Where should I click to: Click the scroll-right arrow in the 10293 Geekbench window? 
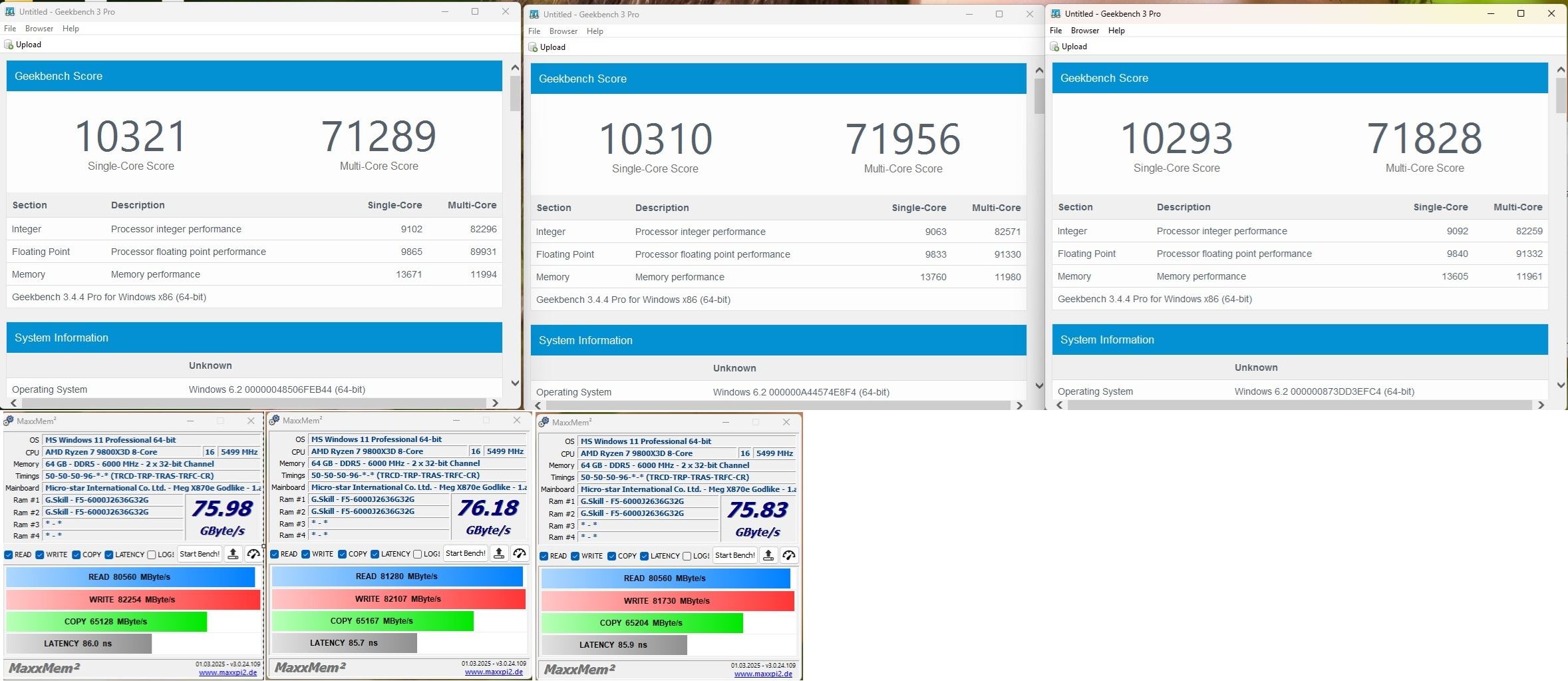coord(1540,405)
